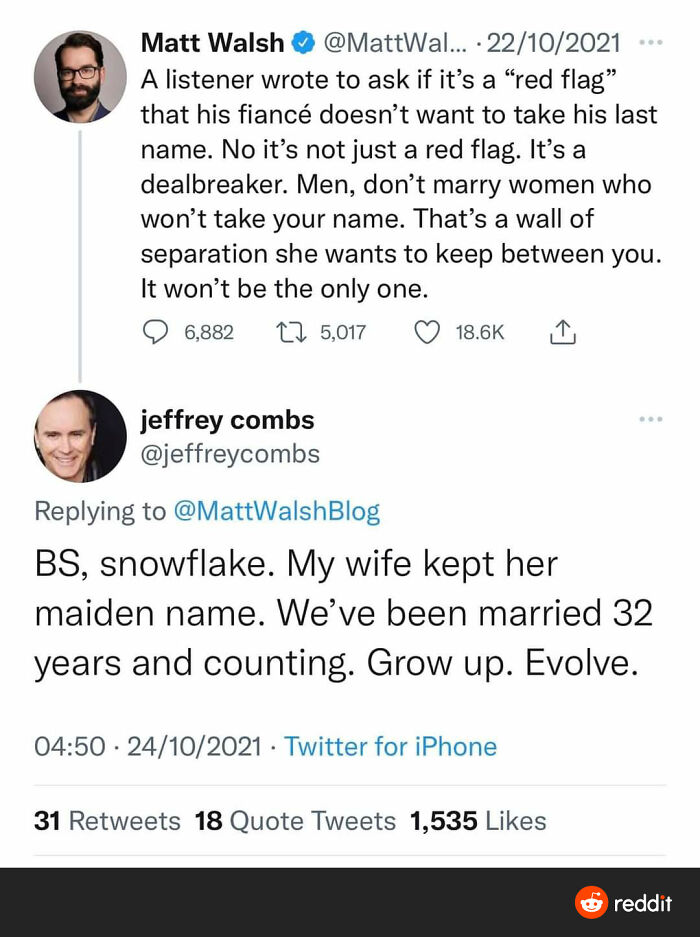View the 31 Retweets list
Screen dimensions: 700x937
point(107,821)
